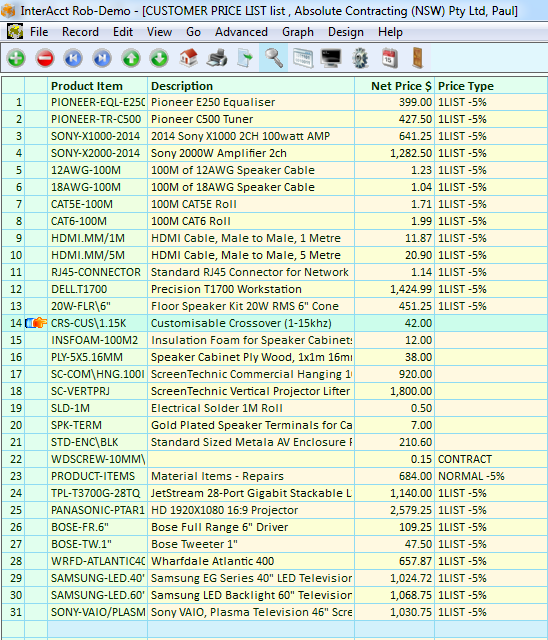Click the 100M CAT6 Roll description
Screen dimensions: 548x640
[251, 221]
